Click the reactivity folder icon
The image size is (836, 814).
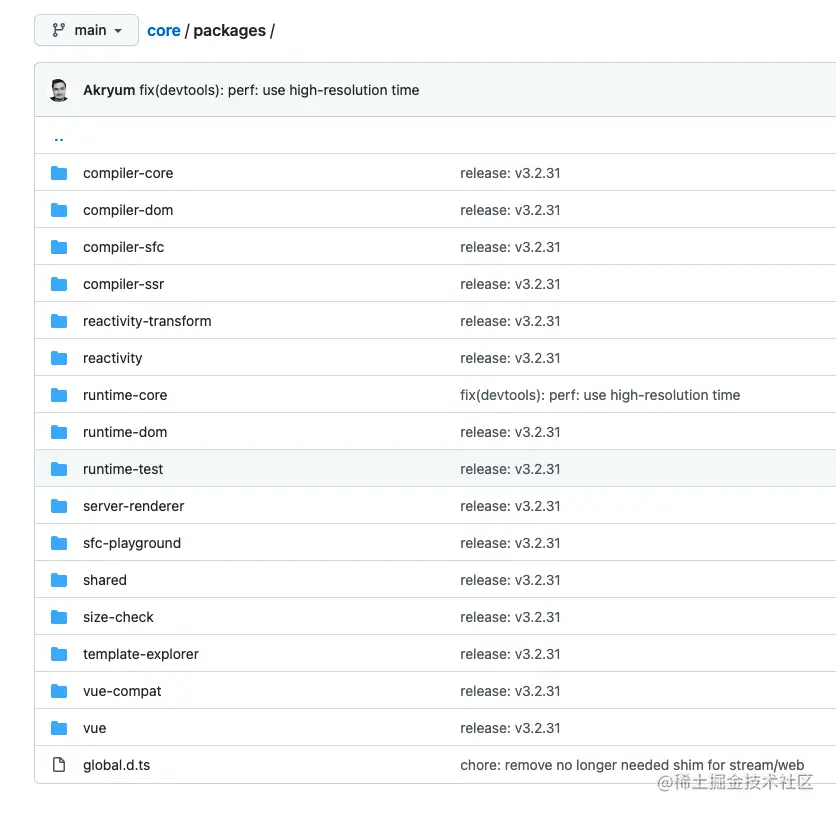point(59,358)
